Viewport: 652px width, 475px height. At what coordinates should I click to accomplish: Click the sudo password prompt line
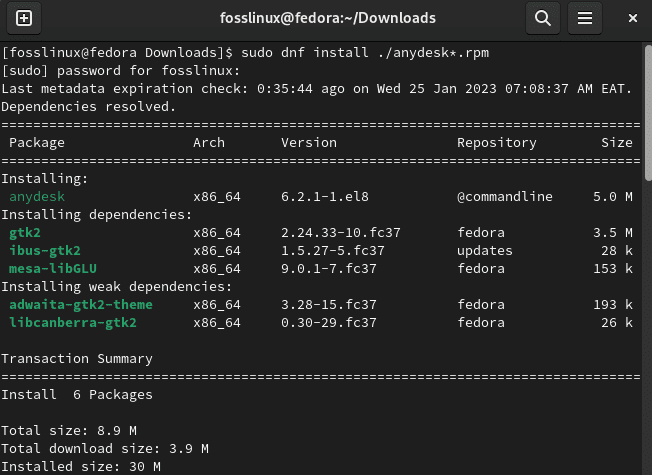coord(121,71)
